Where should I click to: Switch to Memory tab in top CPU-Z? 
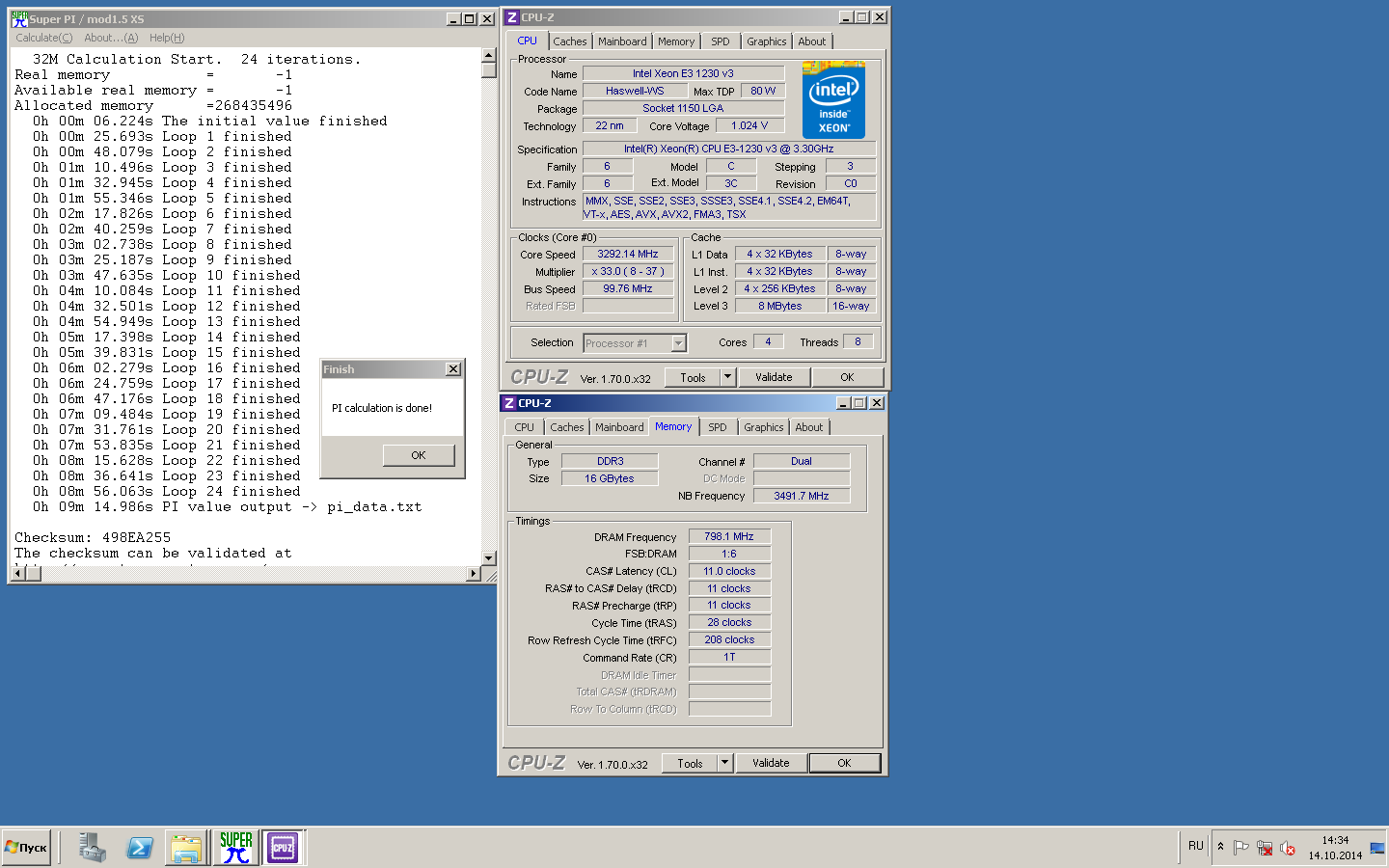click(676, 41)
